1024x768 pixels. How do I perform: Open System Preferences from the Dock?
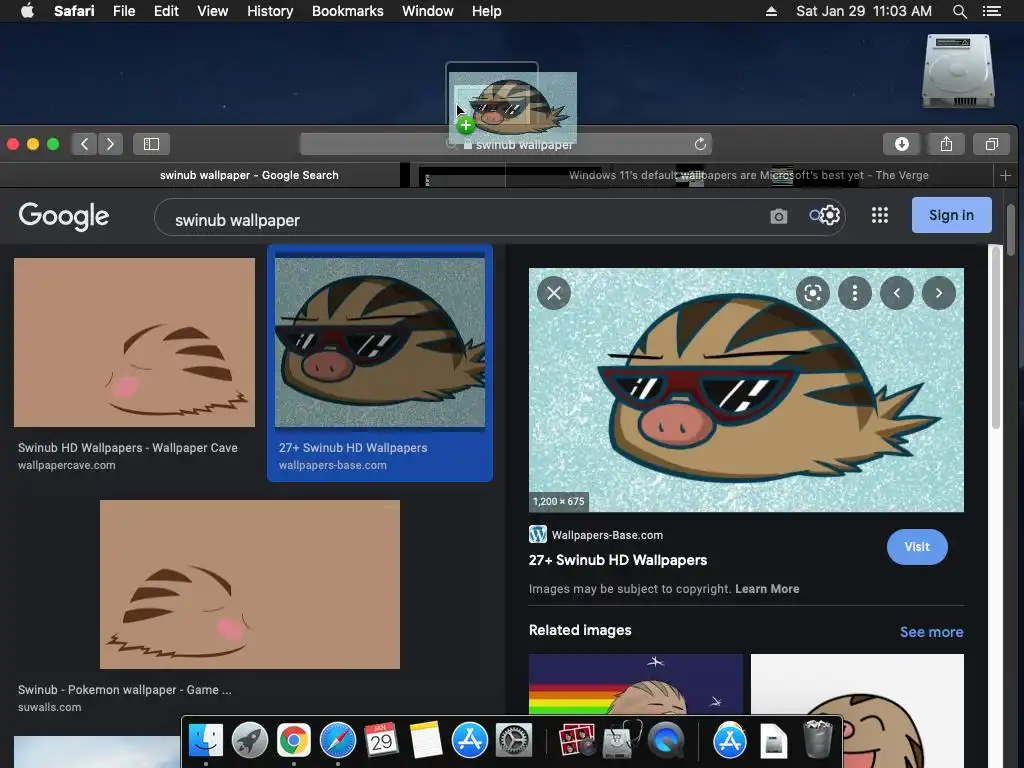(x=514, y=741)
